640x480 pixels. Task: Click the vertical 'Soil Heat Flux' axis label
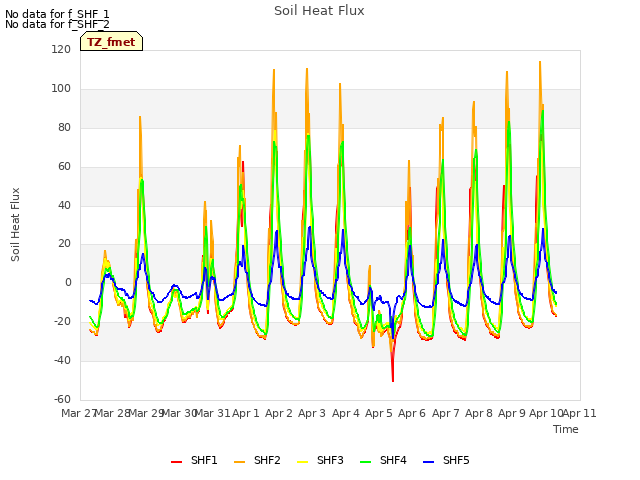click(x=15, y=224)
